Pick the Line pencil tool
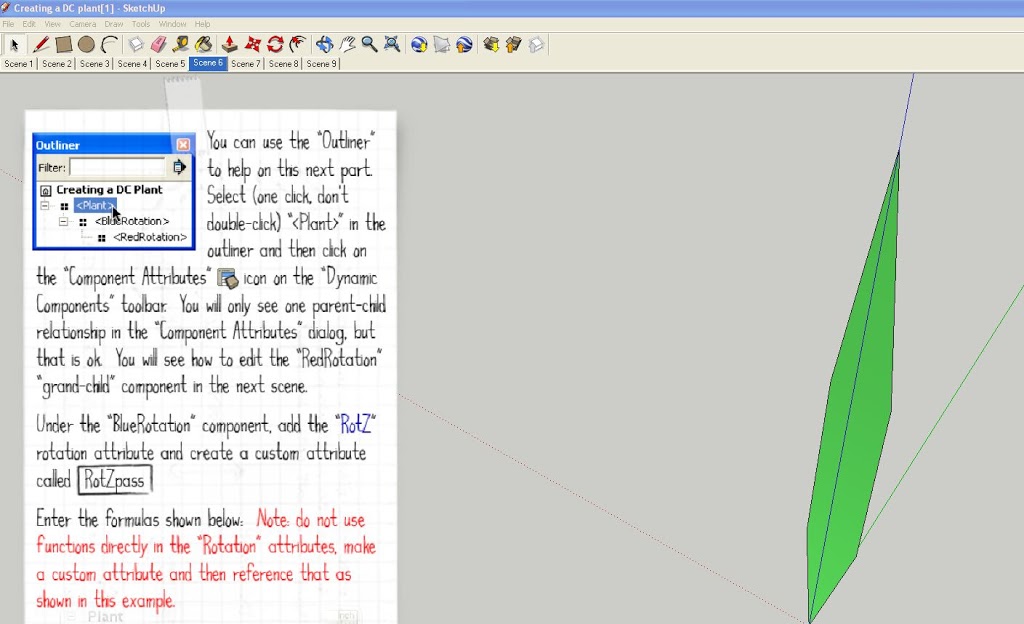This screenshot has width=1024, height=624. (40, 44)
